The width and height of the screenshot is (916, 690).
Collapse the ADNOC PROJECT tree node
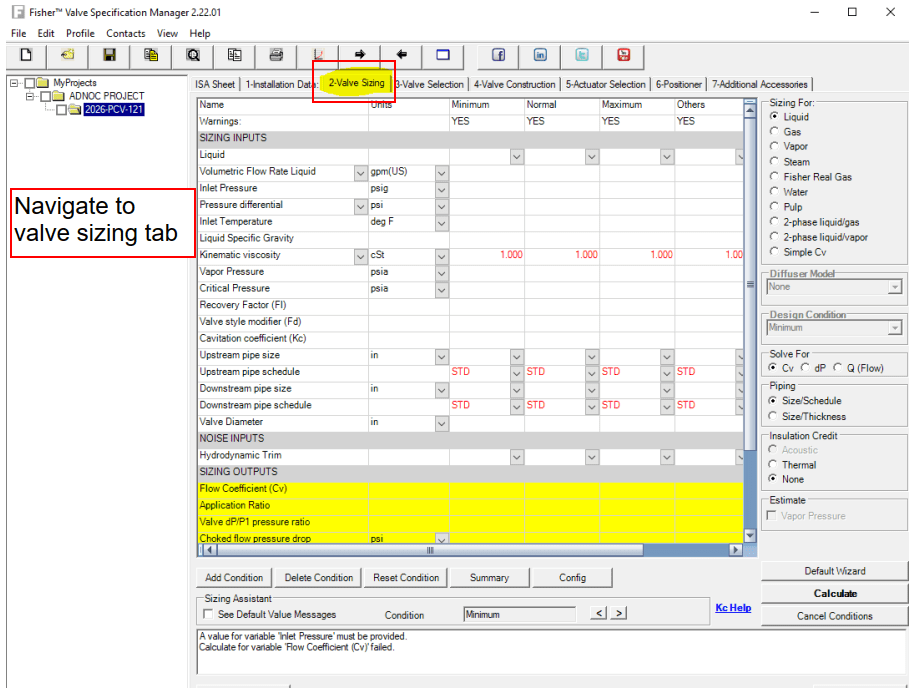(x=30, y=96)
